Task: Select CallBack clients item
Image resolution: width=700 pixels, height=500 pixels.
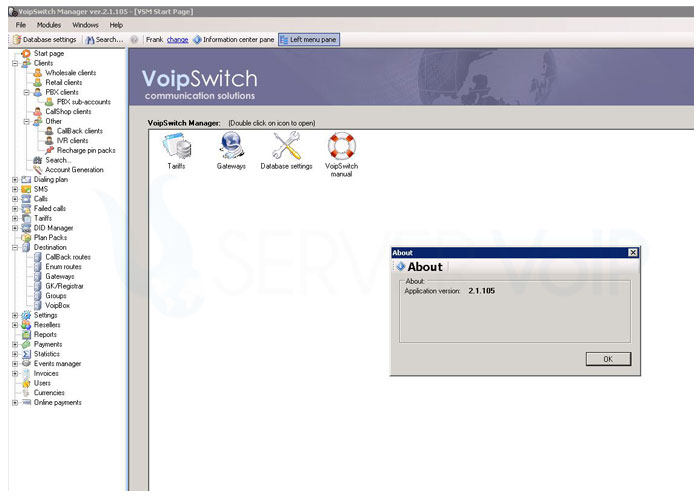Action: click(79, 131)
